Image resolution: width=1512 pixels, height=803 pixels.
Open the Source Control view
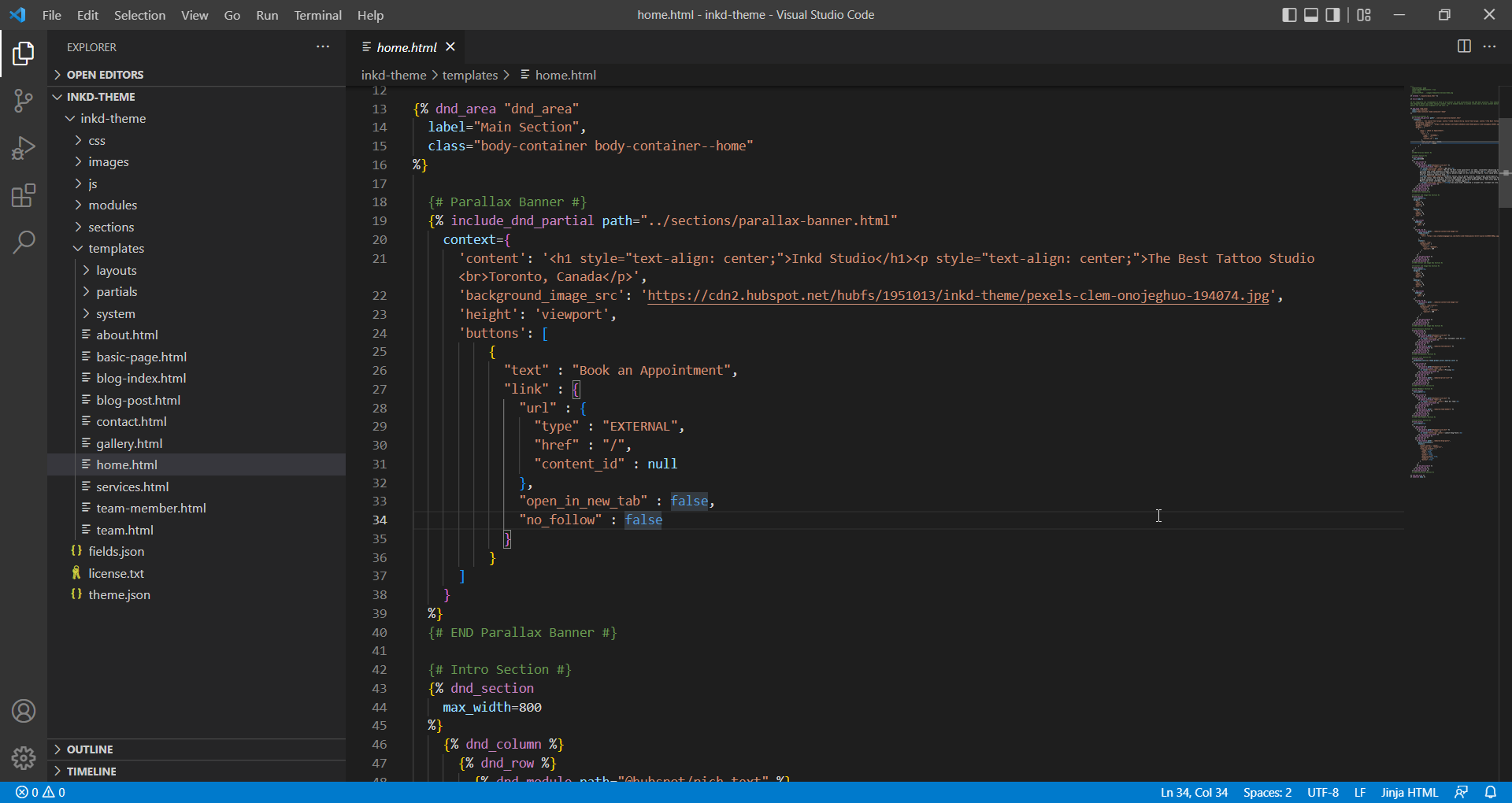24,101
